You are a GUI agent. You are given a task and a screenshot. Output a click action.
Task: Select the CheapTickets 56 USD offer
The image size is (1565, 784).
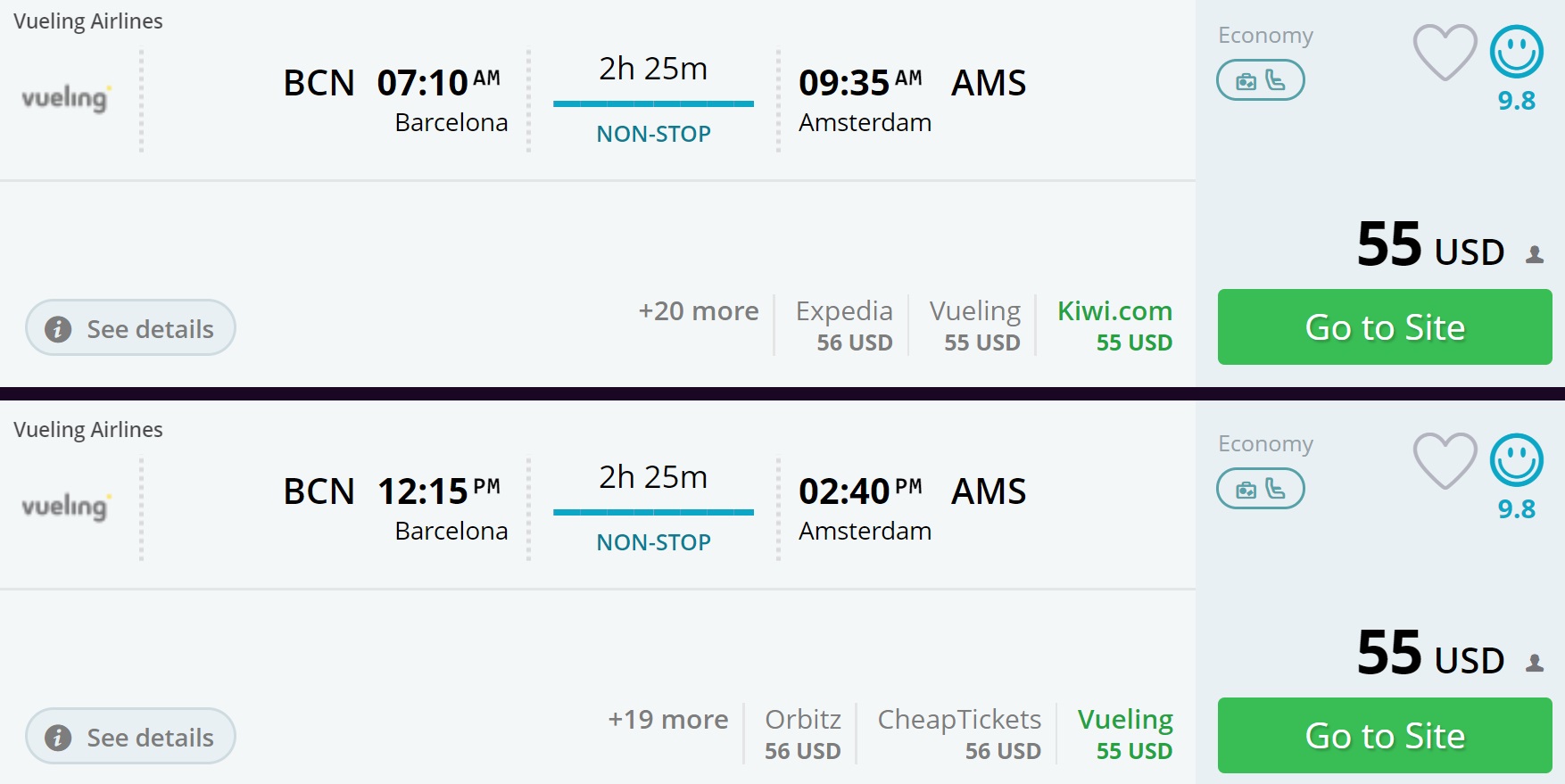click(x=959, y=734)
